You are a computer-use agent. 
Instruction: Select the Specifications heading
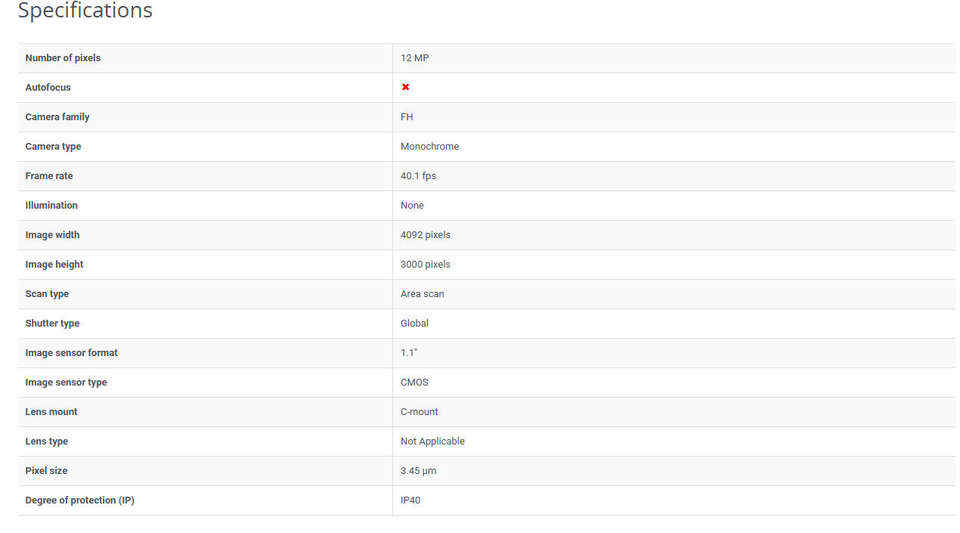[85, 10]
